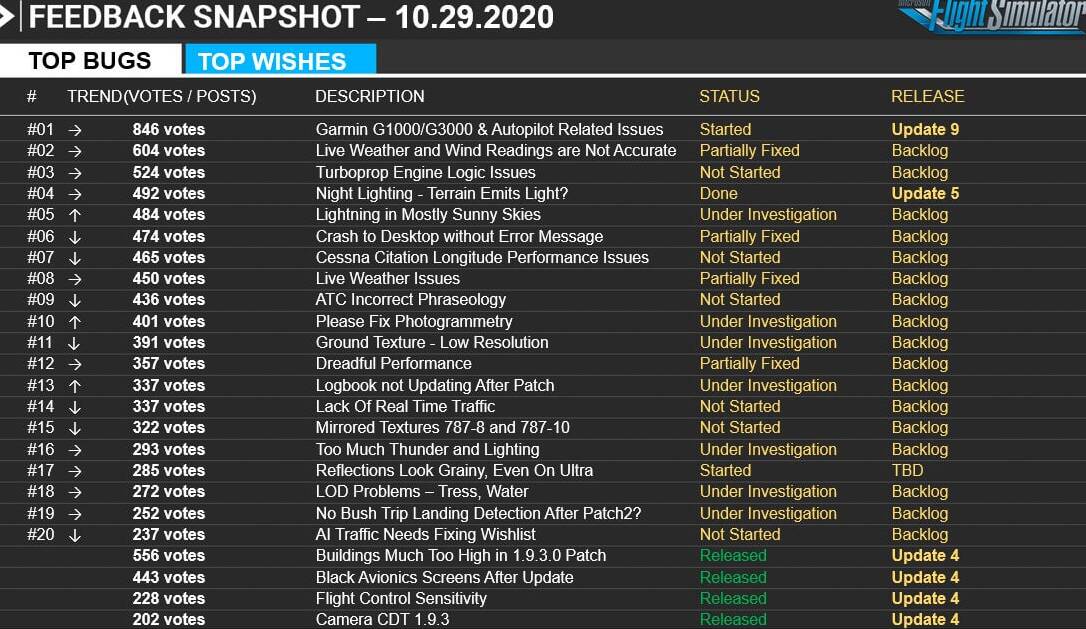Select 'Too Much Thunder and Lighting'

[427, 450]
